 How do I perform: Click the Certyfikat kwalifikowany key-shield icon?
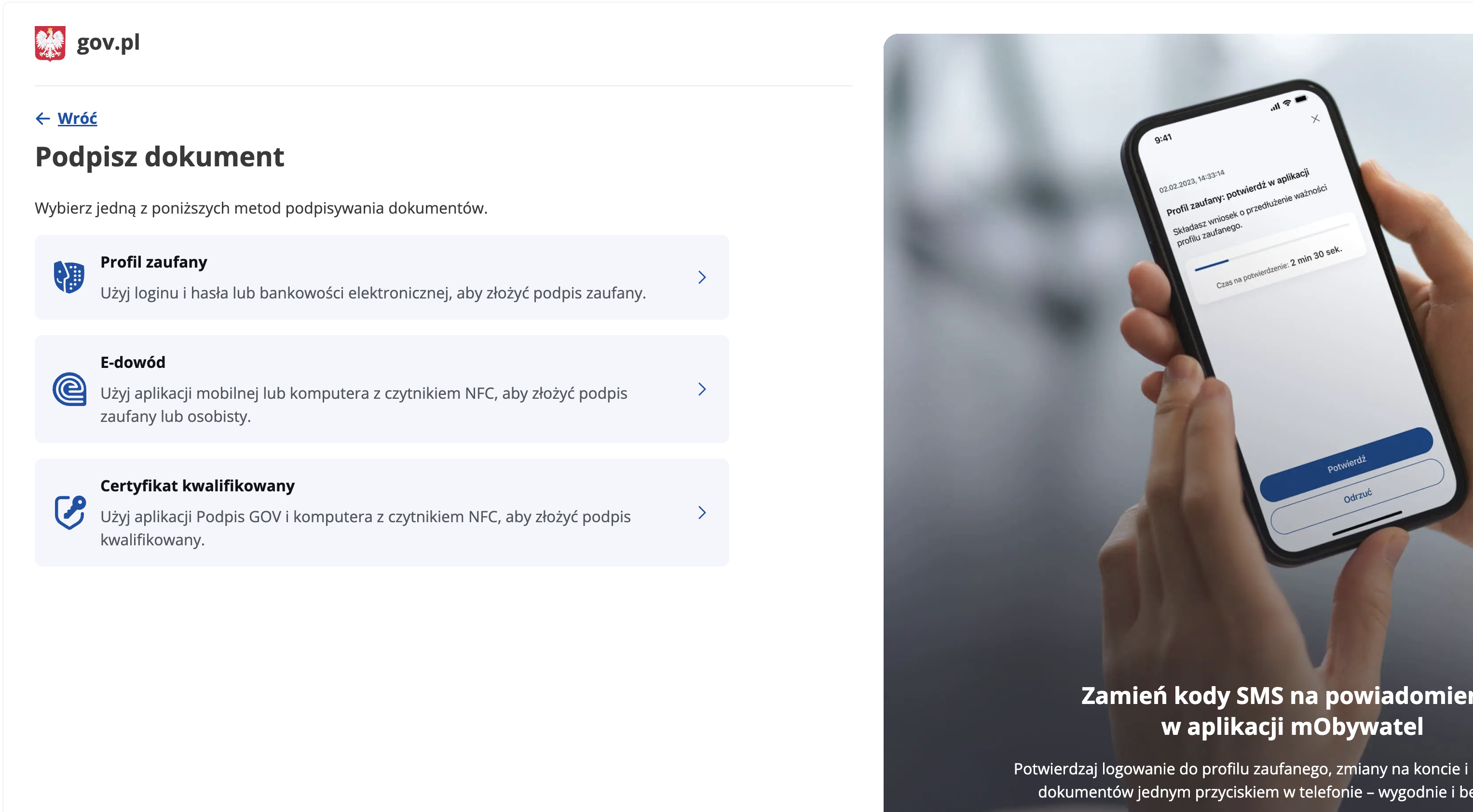70,513
